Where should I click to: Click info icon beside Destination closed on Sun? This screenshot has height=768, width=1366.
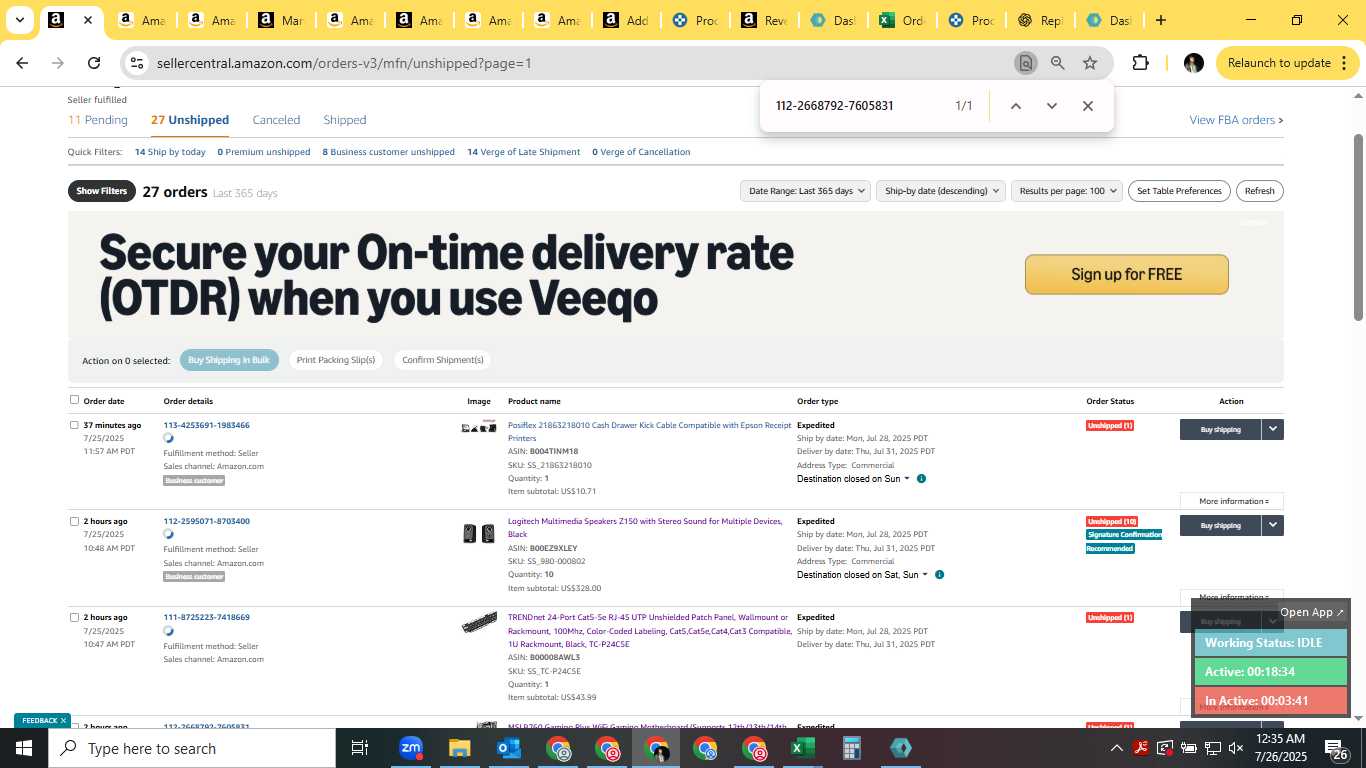(921, 479)
